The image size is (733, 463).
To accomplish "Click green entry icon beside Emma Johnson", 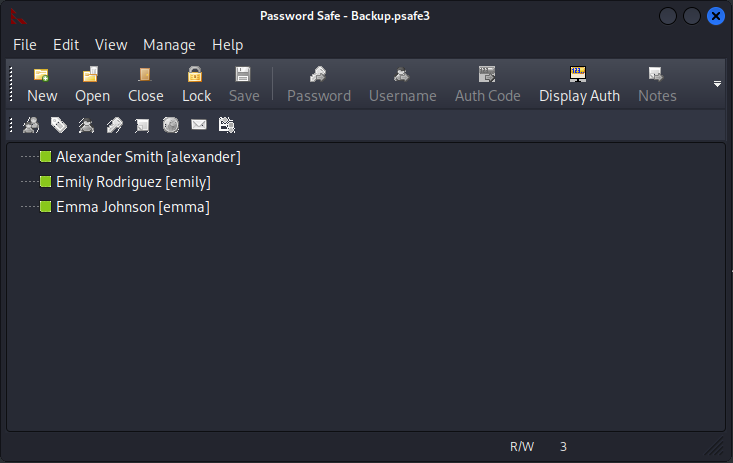I will click(45, 206).
